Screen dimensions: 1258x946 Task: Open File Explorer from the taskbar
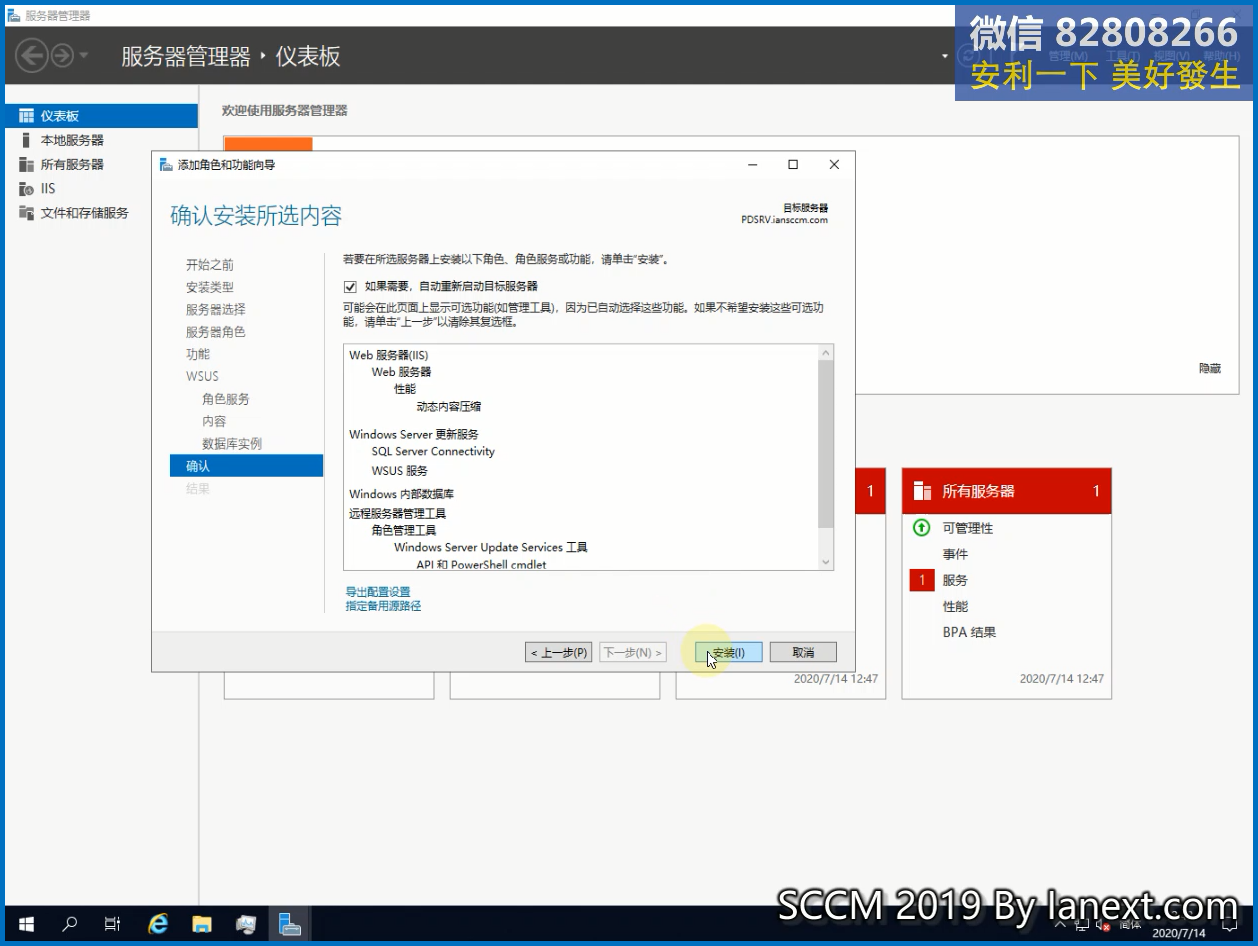click(x=202, y=924)
